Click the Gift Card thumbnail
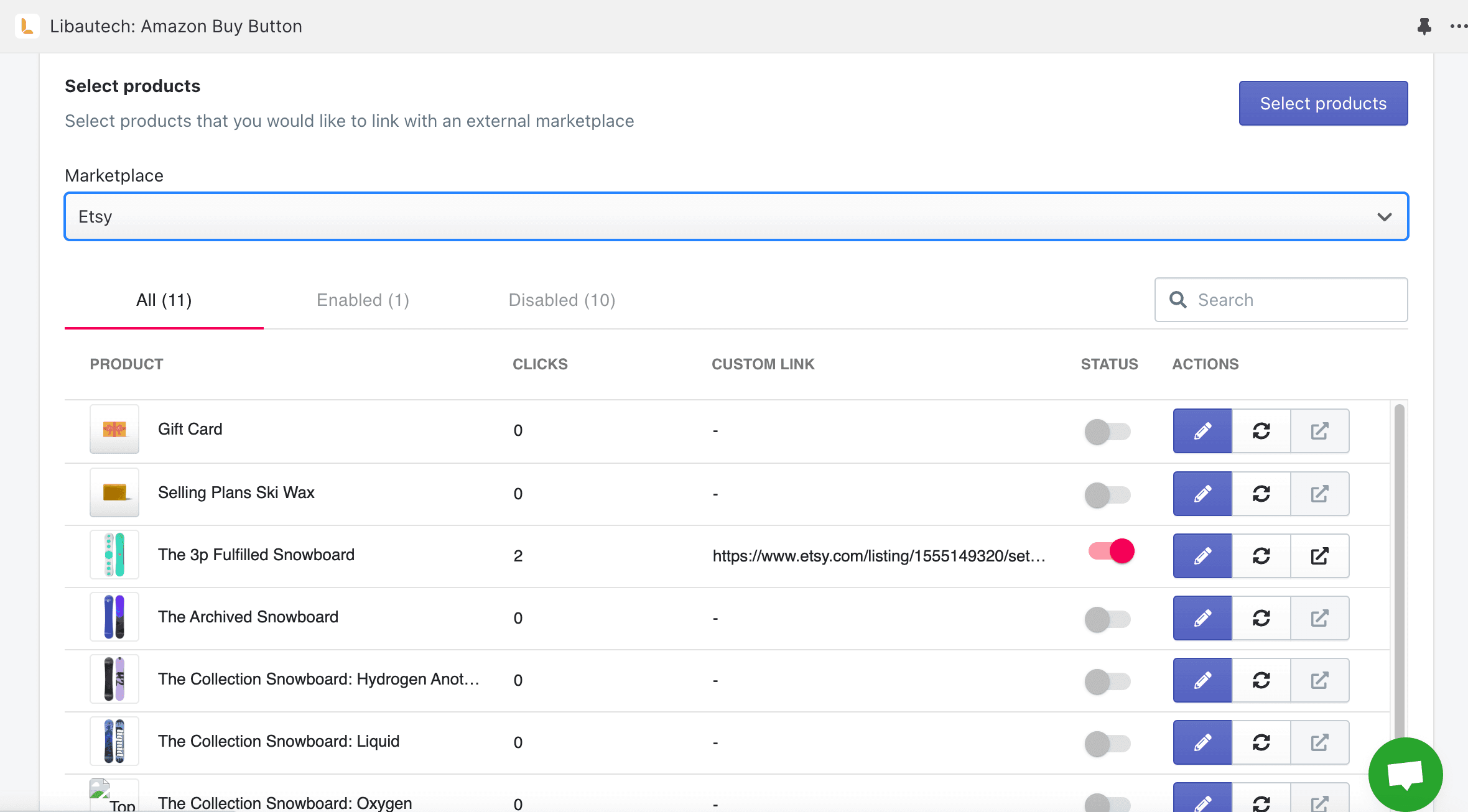 click(x=114, y=429)
